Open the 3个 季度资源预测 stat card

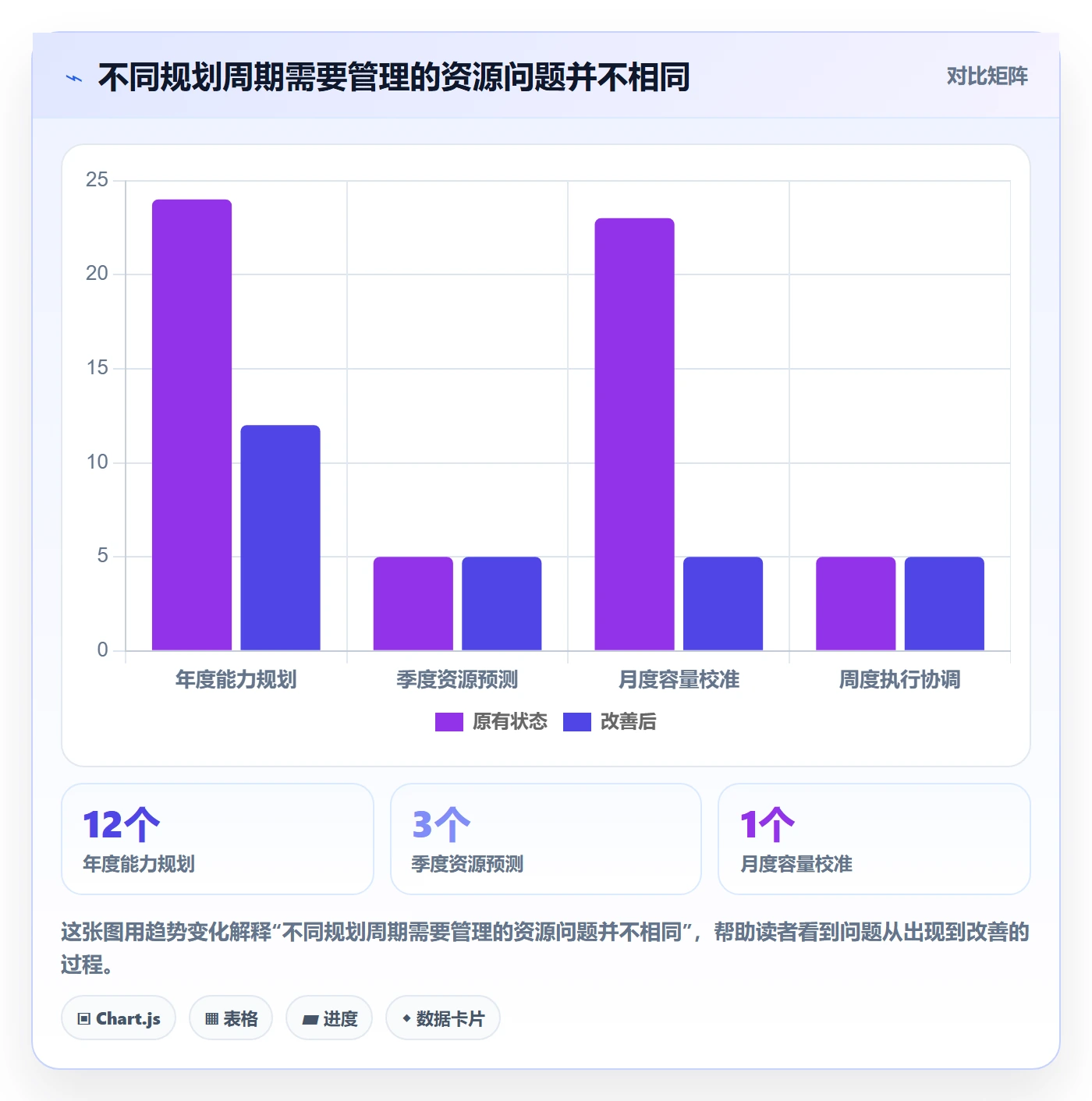click(x=546, y=839)
